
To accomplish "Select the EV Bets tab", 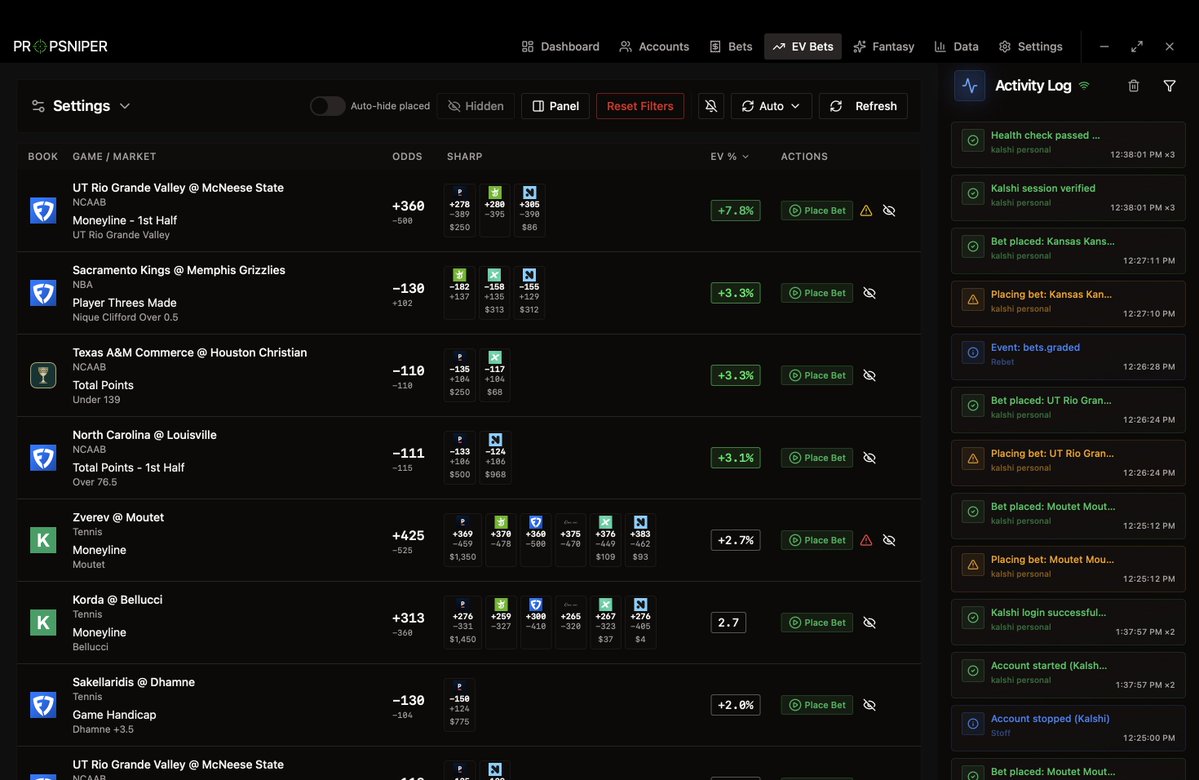I will click(x=803, y=47).
